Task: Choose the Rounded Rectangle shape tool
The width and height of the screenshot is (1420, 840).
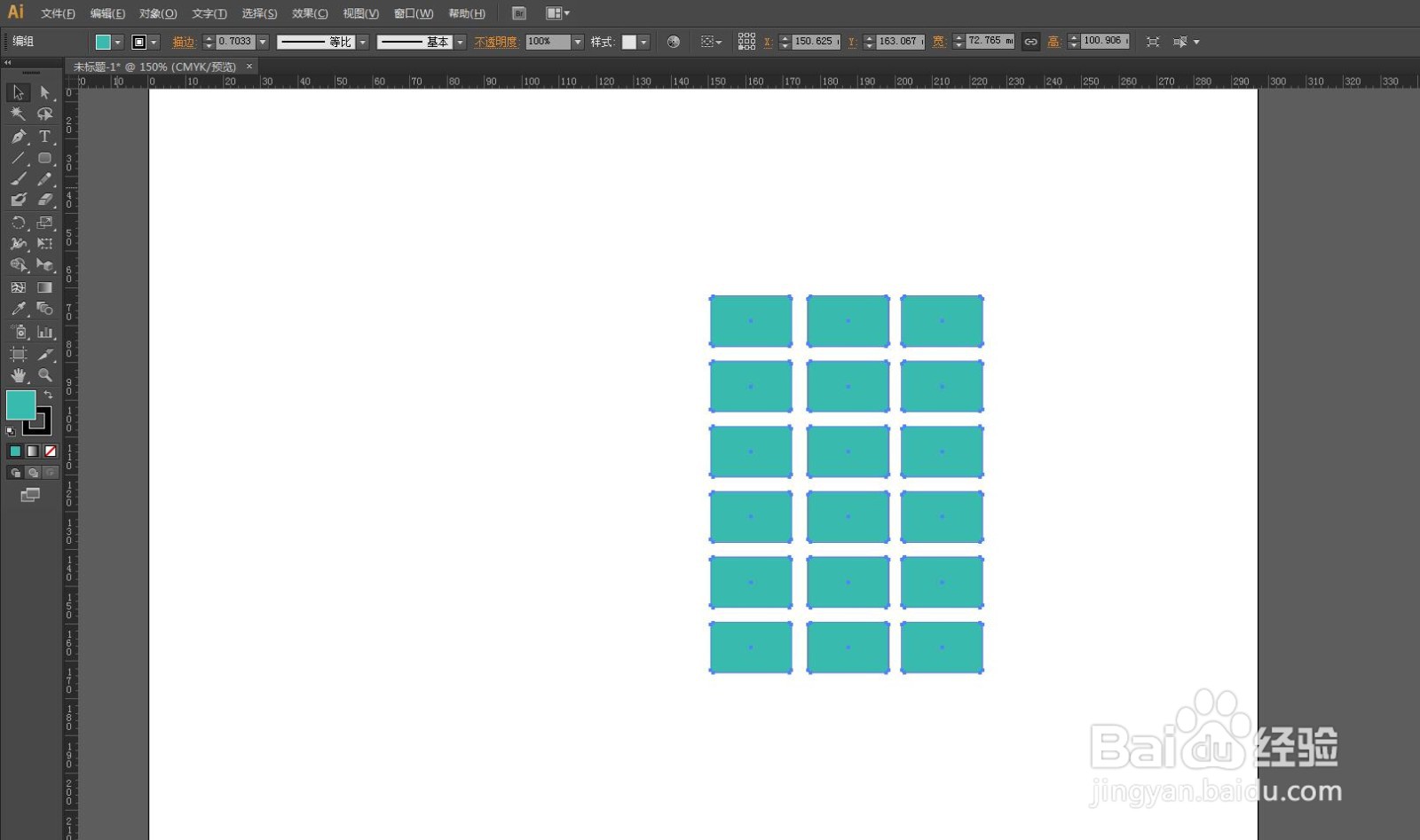Action: [44, 158]
